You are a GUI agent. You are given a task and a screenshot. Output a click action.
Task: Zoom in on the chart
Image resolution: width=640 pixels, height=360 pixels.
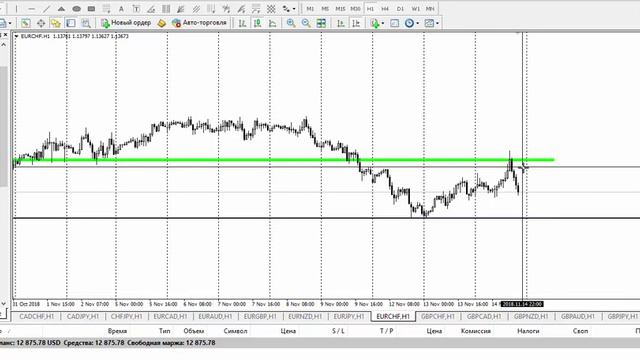pyautogui.click(x=291, y=23)
